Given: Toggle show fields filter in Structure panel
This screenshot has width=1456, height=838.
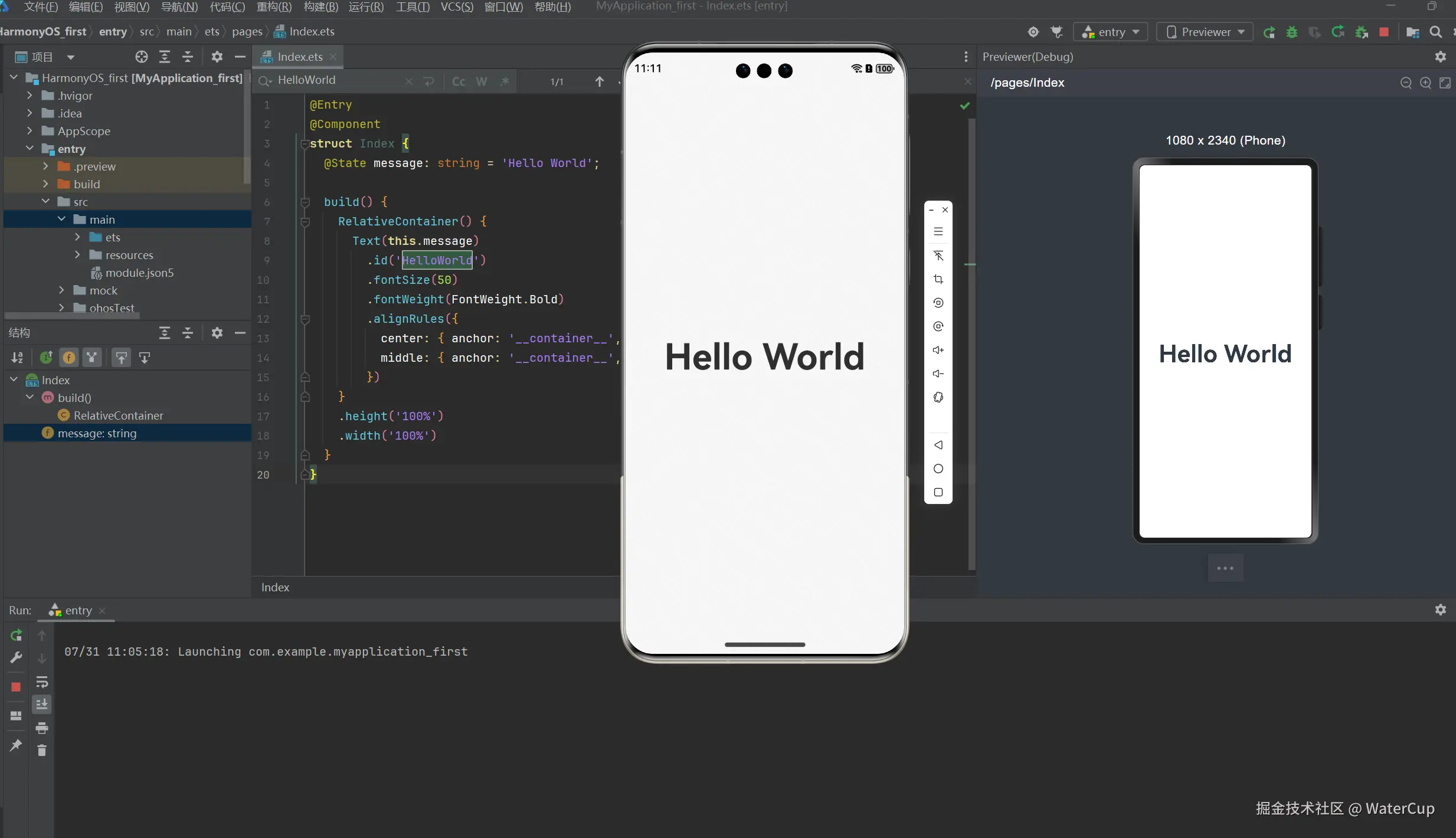Looking at the screenshot, I should coord(69,357).
